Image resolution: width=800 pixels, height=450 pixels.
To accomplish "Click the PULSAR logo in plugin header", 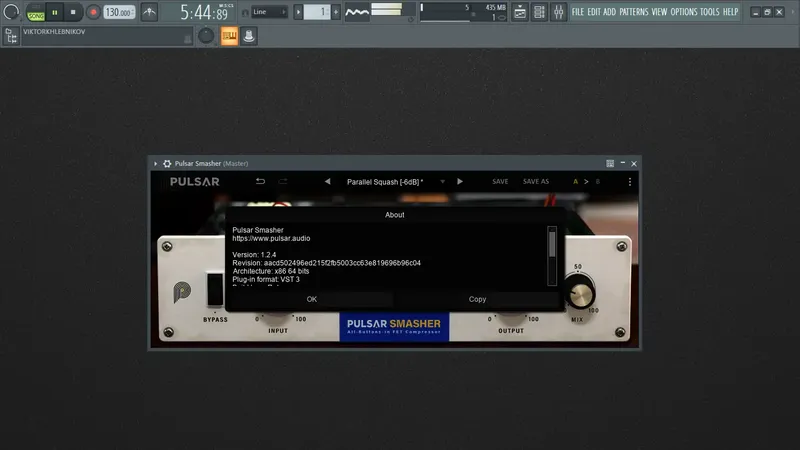I will coord(195,182).
